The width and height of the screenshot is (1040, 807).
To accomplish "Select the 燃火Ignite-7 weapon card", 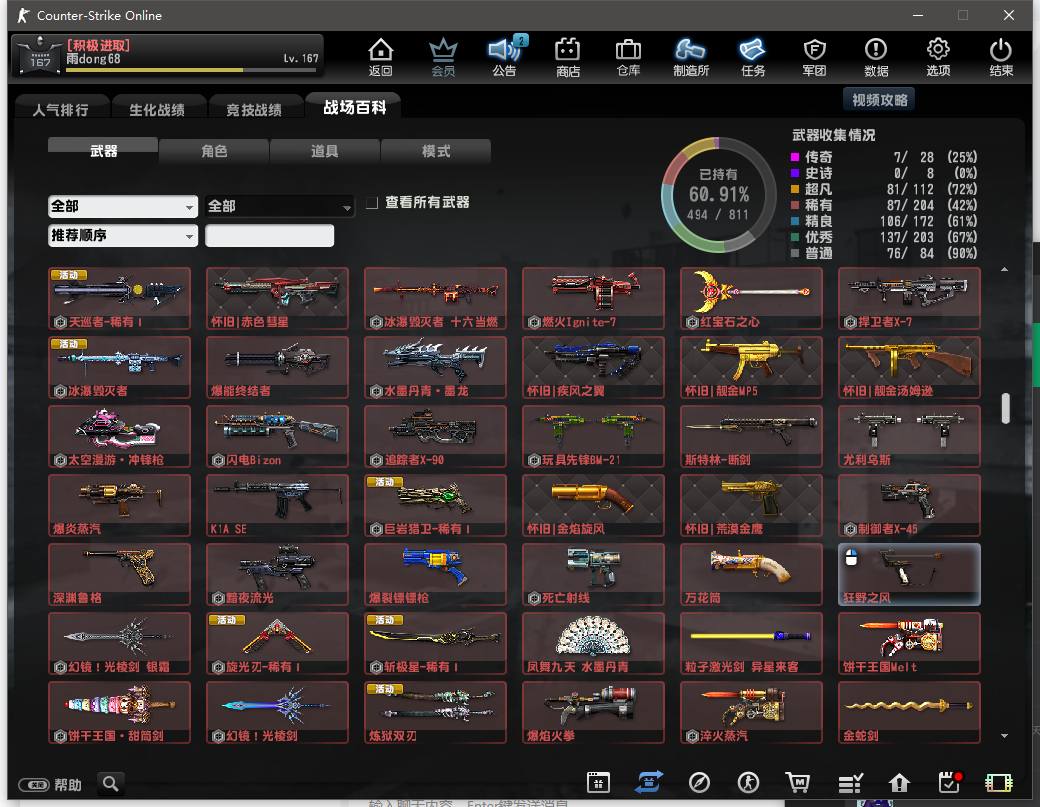I will pyautogui.click(x=593, y=298).
